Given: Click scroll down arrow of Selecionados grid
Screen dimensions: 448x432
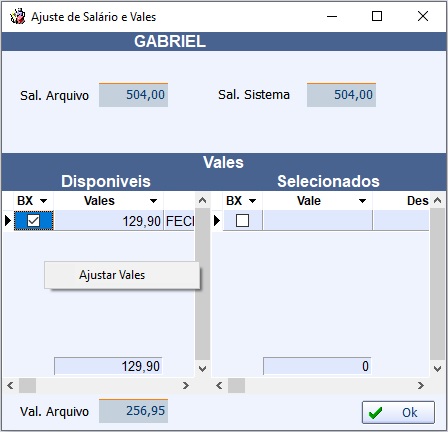Looking at the screenshot, I should pos(437,368).
